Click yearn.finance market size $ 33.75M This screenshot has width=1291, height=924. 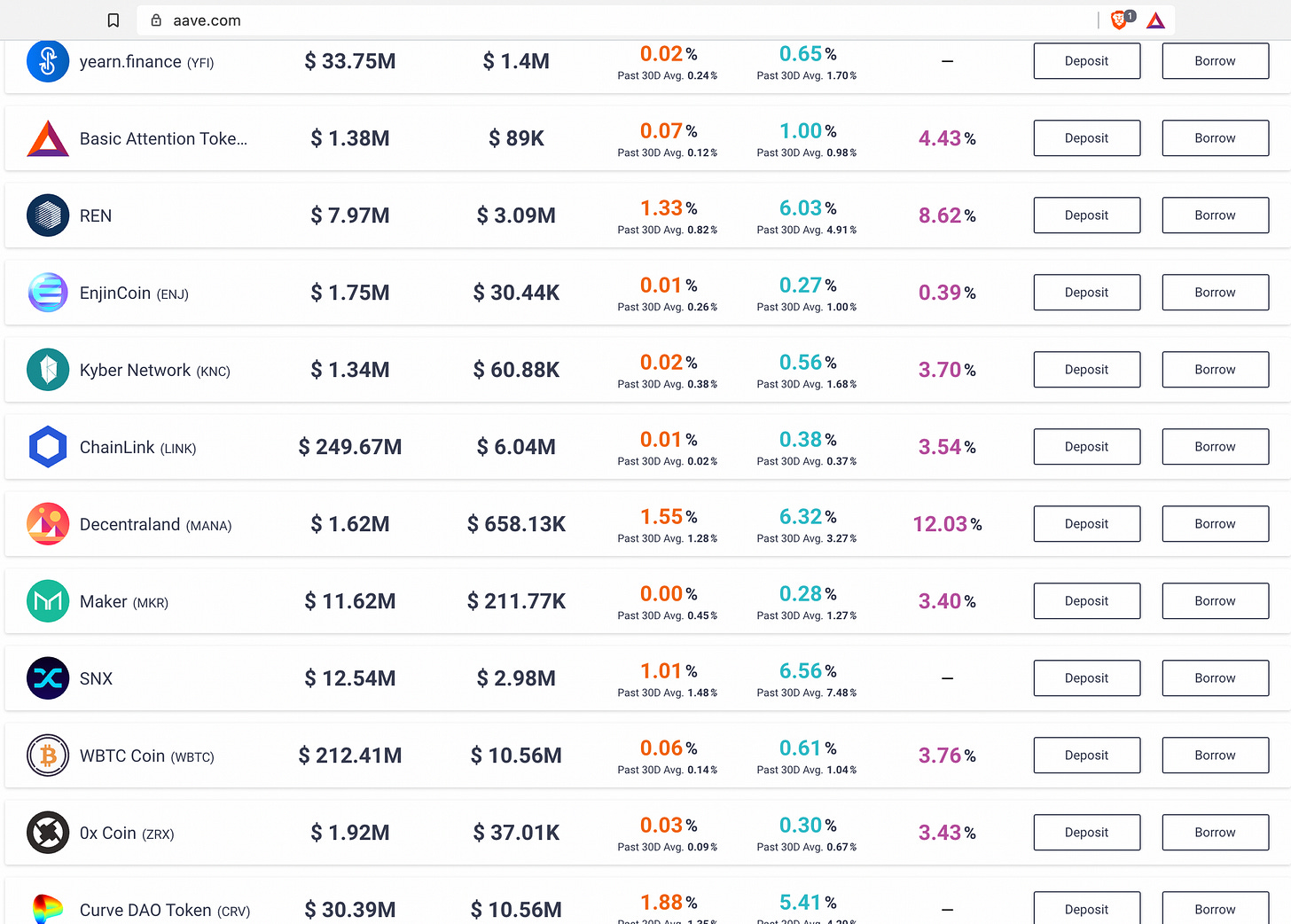[x=350, y=61]
